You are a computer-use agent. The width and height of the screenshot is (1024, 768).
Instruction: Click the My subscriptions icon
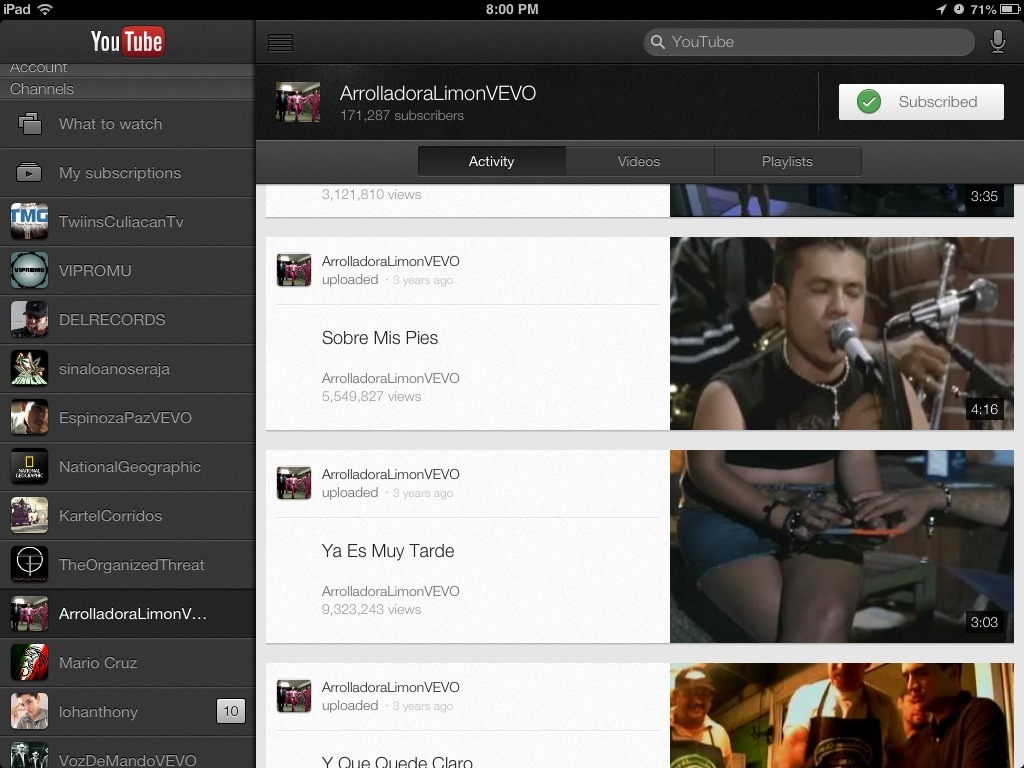click(29, 172)
